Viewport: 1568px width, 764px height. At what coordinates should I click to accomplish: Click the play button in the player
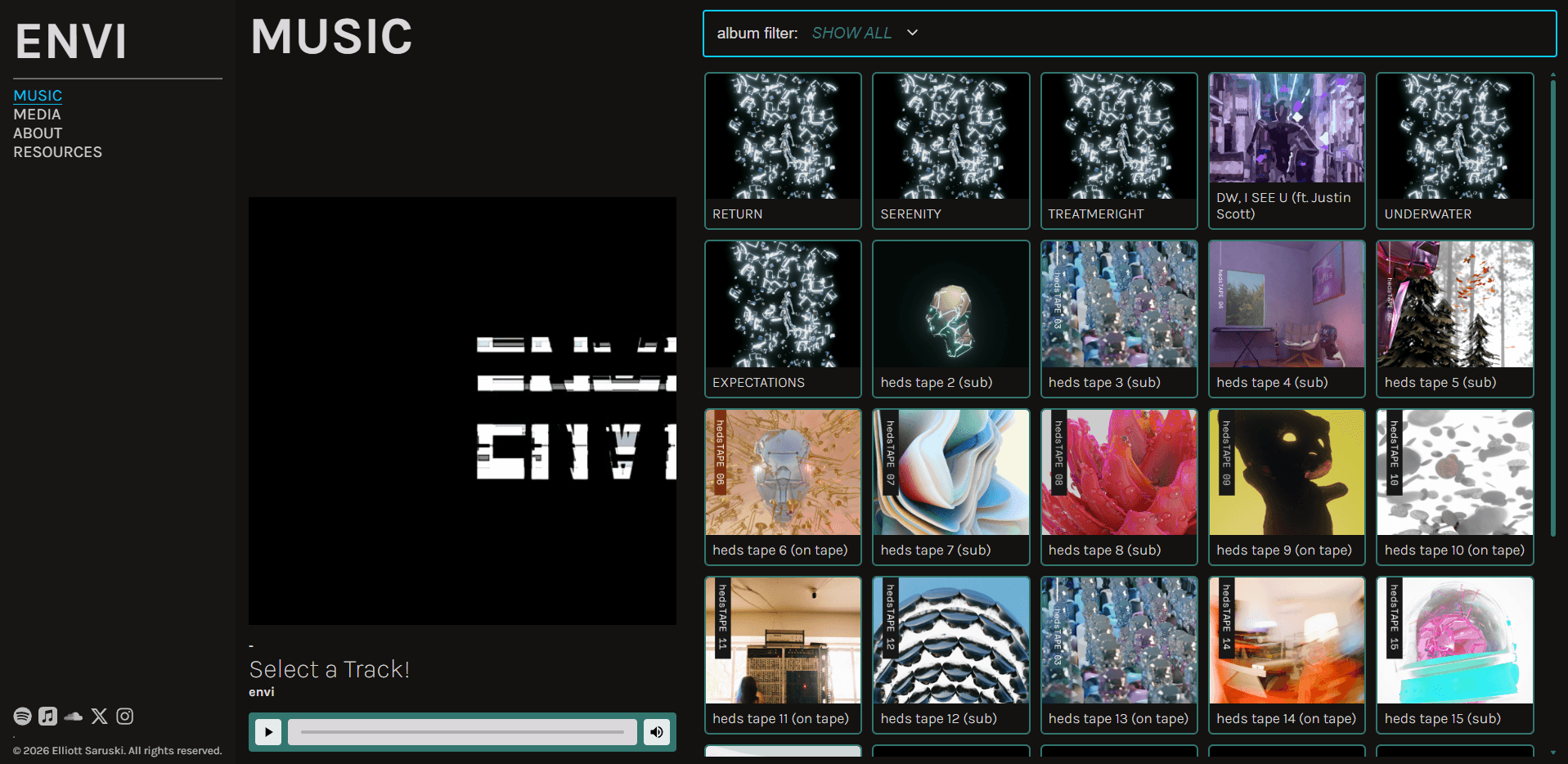point(268,732)
